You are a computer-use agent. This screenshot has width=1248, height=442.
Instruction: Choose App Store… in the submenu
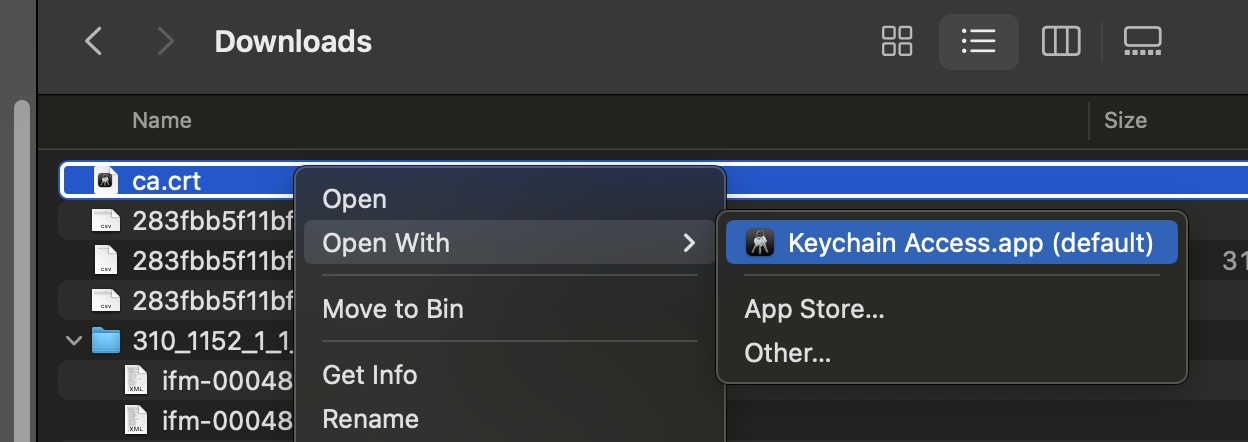point(814,309)
